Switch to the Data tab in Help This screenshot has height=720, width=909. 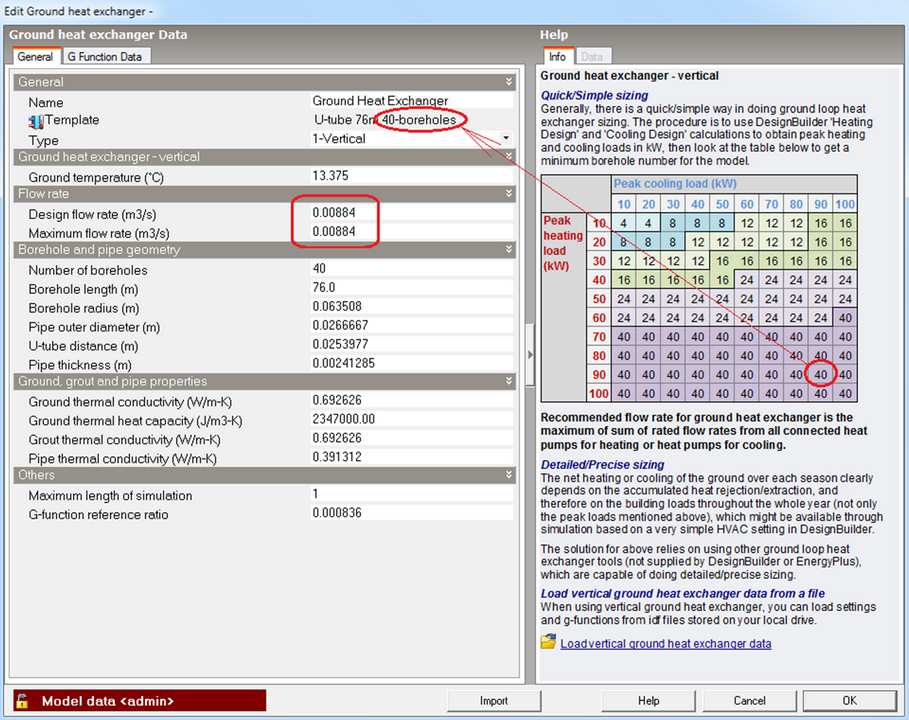pos(592,57)
